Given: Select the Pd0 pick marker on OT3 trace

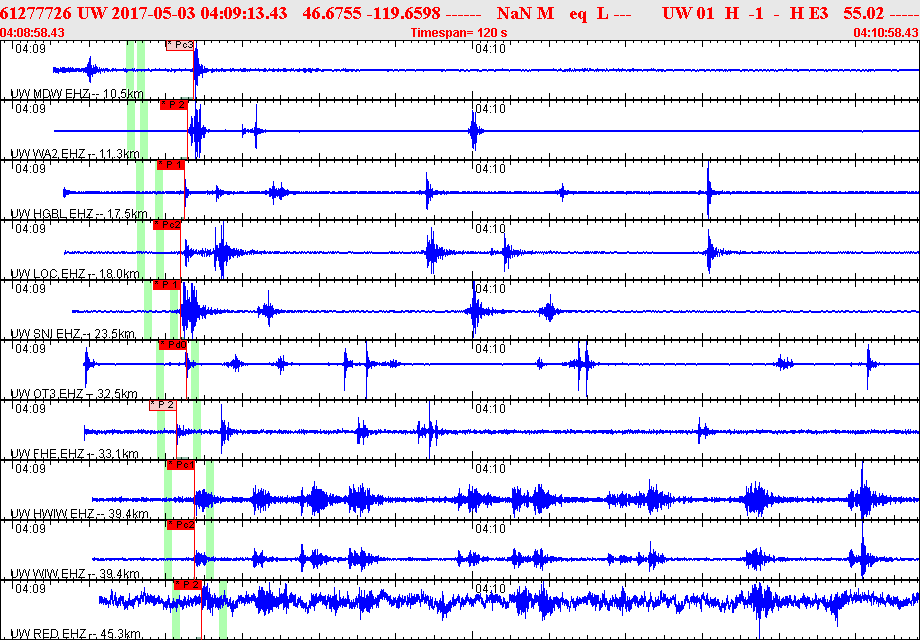Looking at the screenshot, I should pos(173,345).
